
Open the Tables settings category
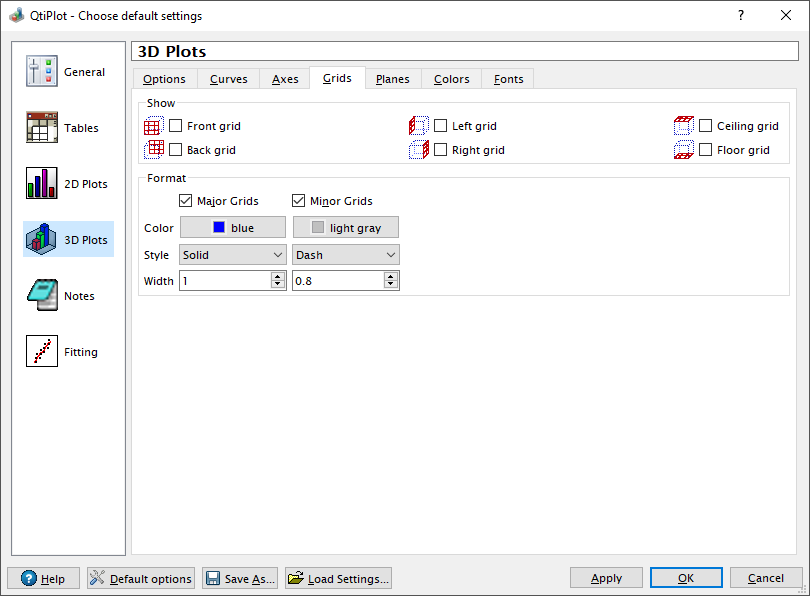coord(42,128)
